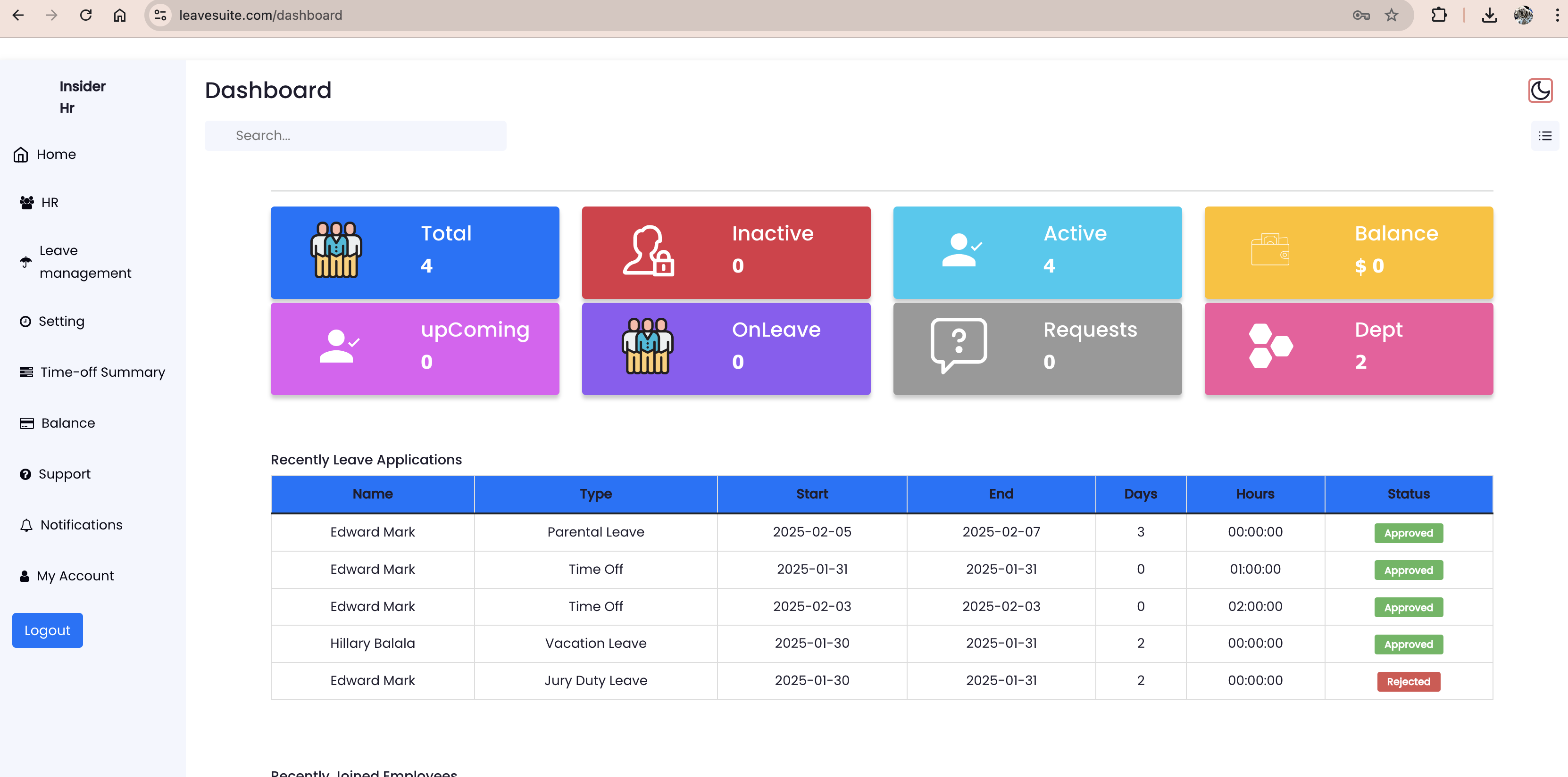Click the Jury Duty Leave type cell
1568x777 pixels.
(x=596, y=681)
